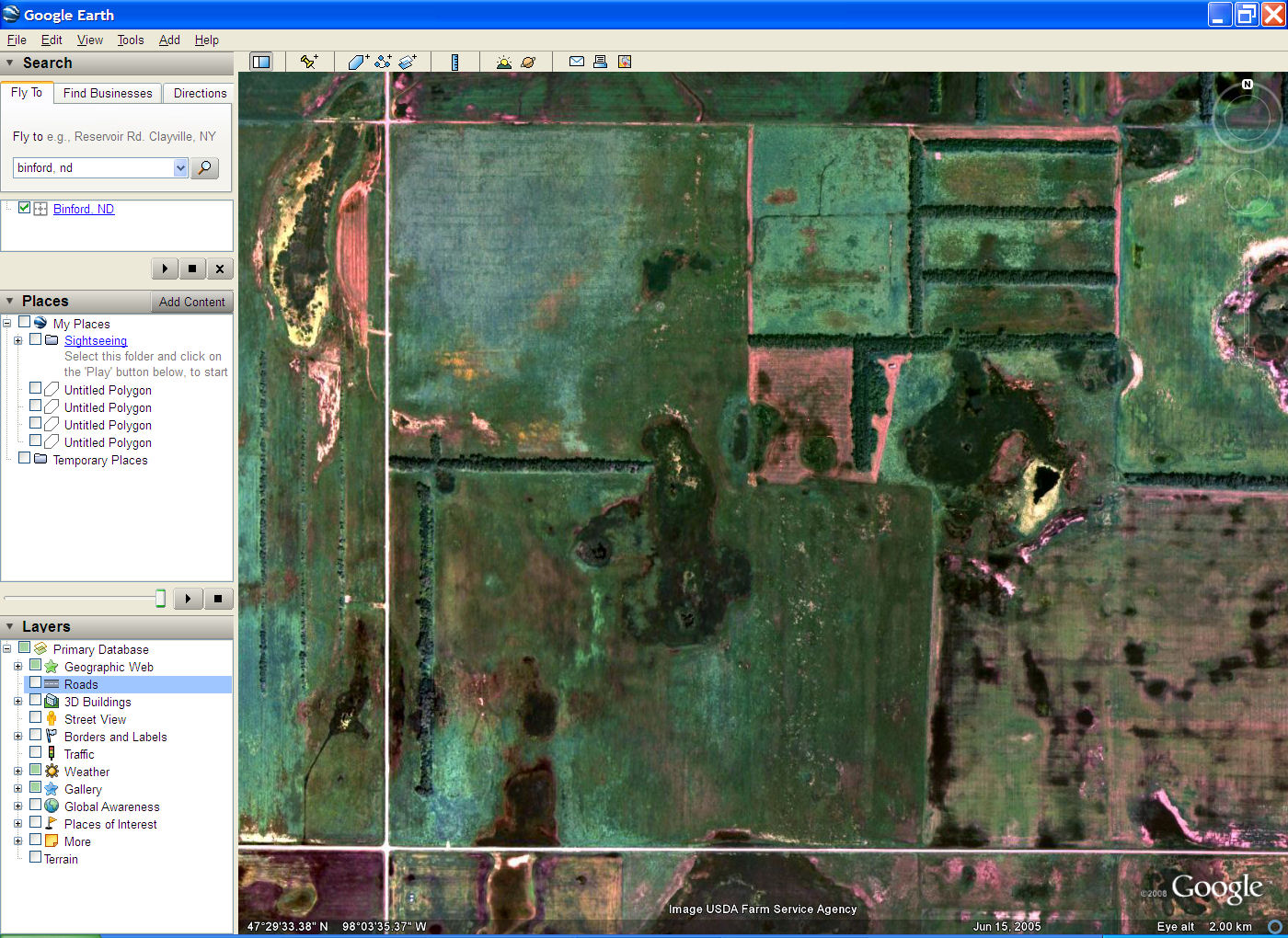
Task: Open the Help menu
Action: pyautogui.click(x=207, y=40)
